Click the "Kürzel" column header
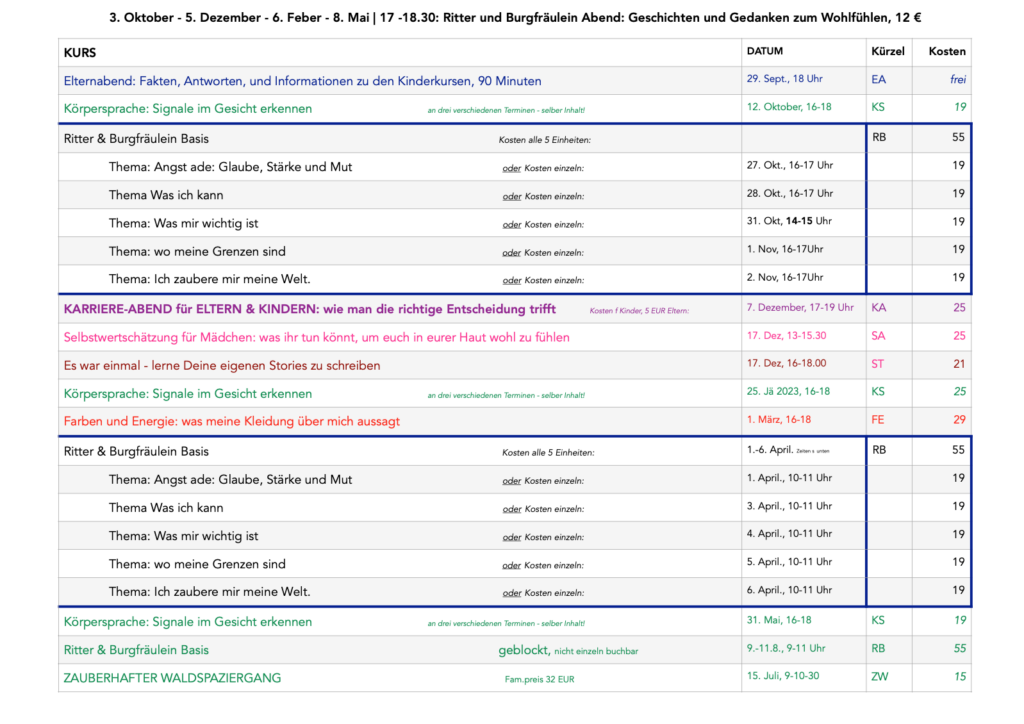 [888, 51]
